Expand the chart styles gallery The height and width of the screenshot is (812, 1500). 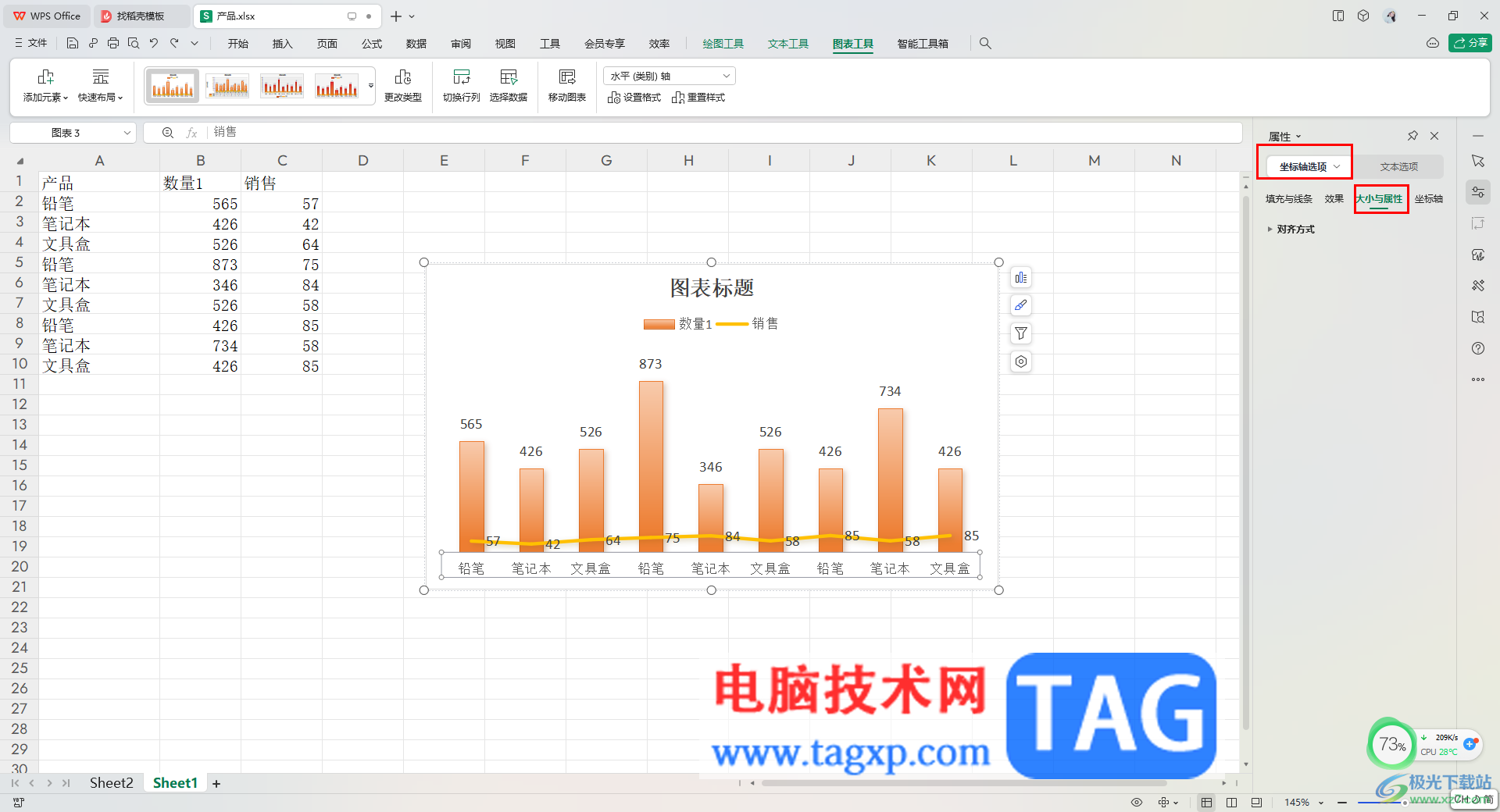click(371, 86)
